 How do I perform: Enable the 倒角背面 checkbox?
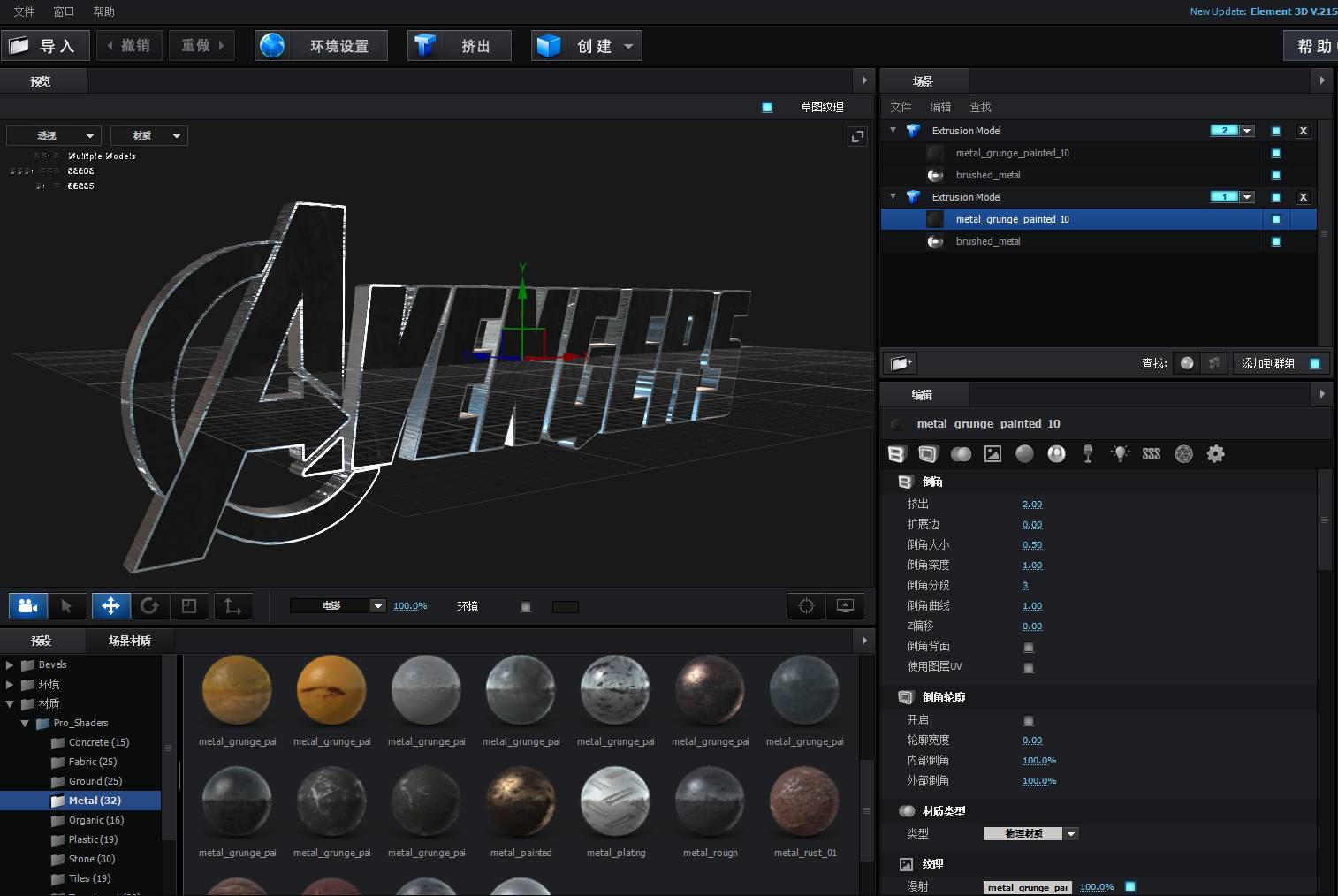pyautogui.click(x=1029, y=647)
